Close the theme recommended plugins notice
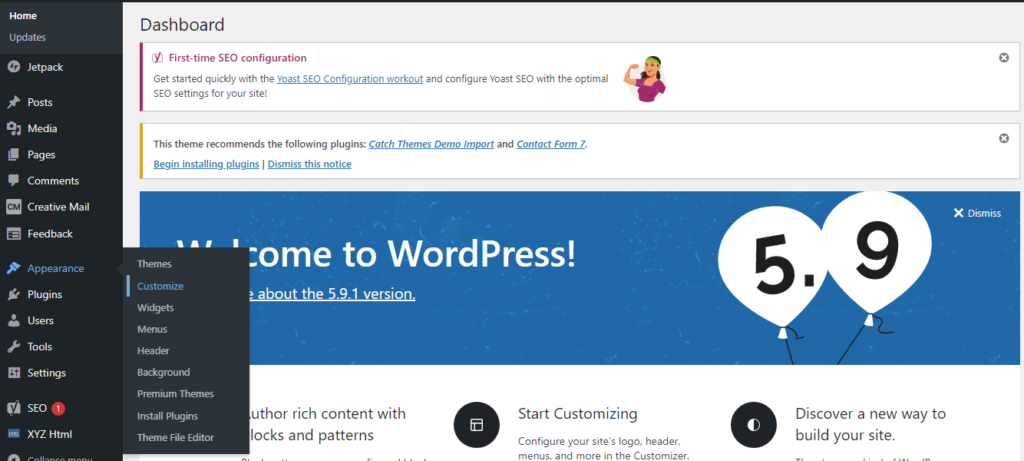 click(1004, 138)
